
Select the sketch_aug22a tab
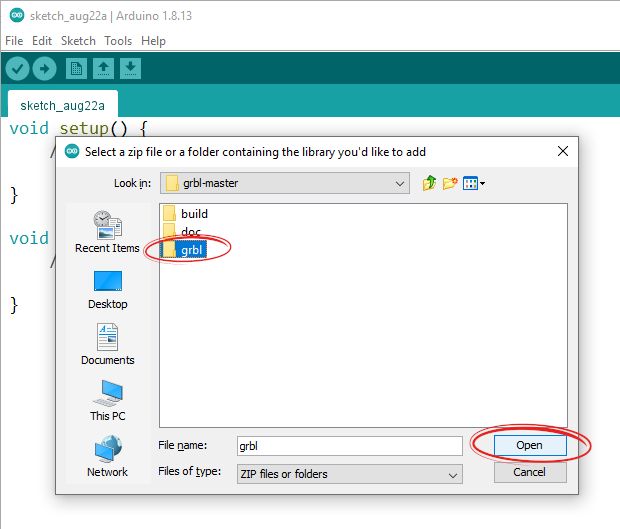click(62, 105)
